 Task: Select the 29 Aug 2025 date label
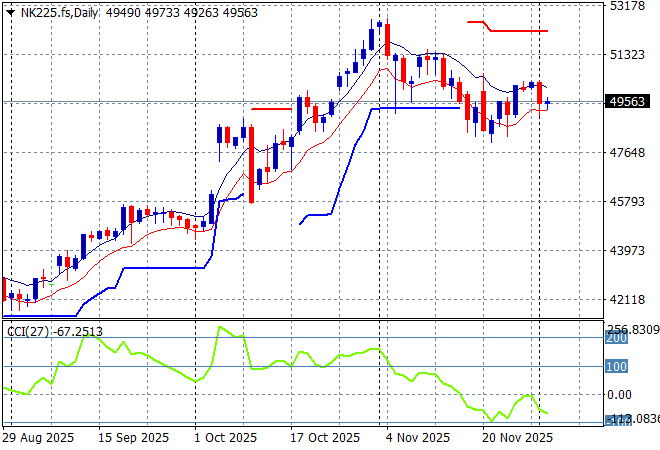pos(37,438)
